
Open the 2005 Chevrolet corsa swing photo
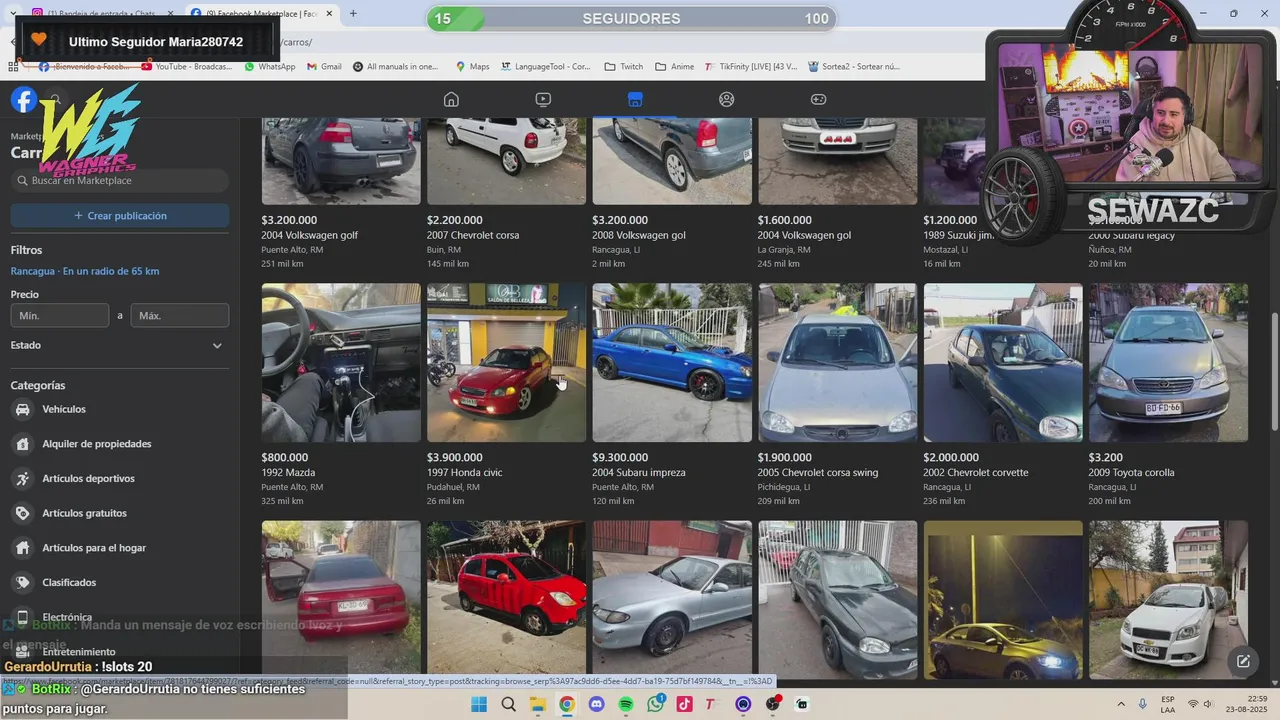click(838, 363)
